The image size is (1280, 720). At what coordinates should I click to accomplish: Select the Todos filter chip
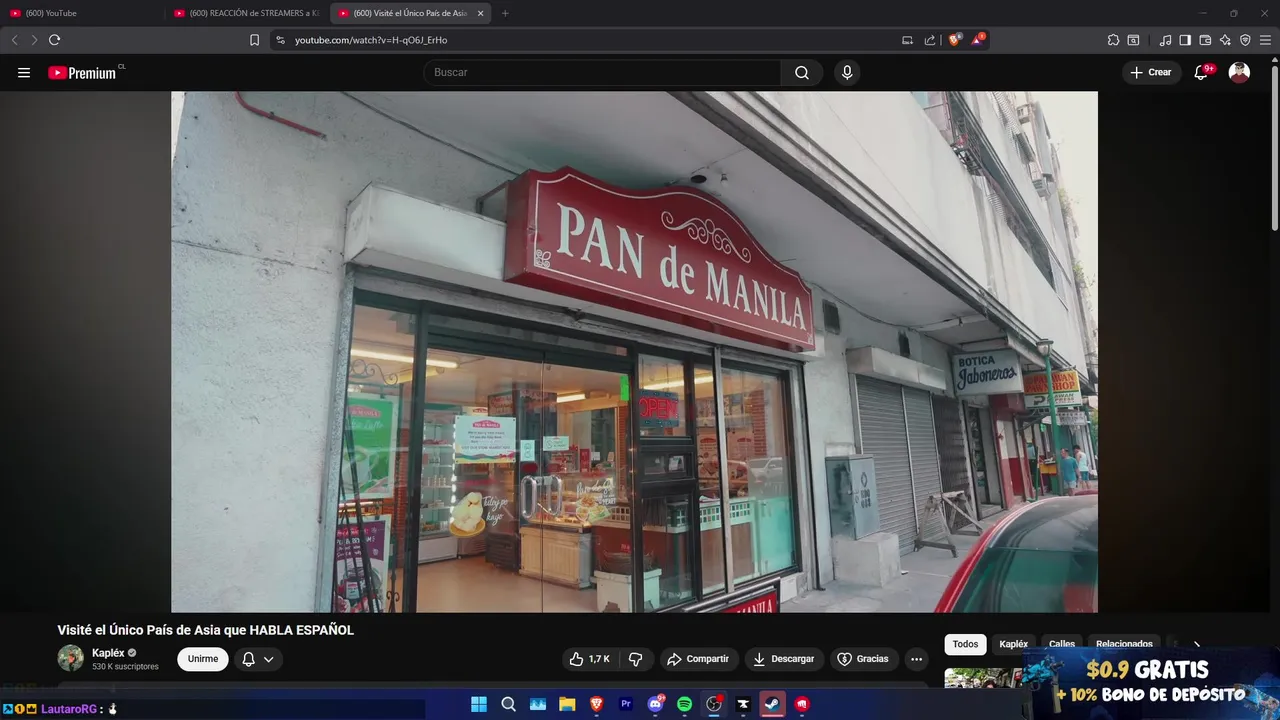965,644
